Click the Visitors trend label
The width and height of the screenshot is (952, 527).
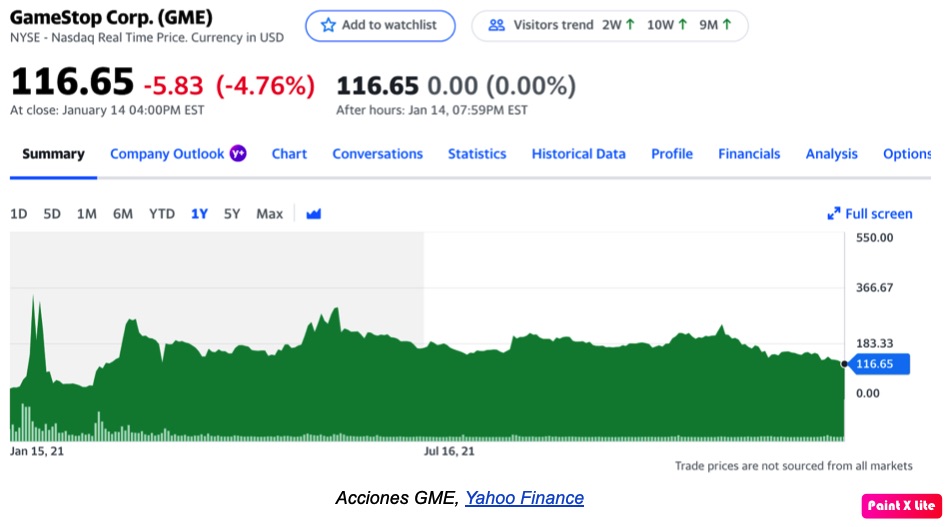553,25
